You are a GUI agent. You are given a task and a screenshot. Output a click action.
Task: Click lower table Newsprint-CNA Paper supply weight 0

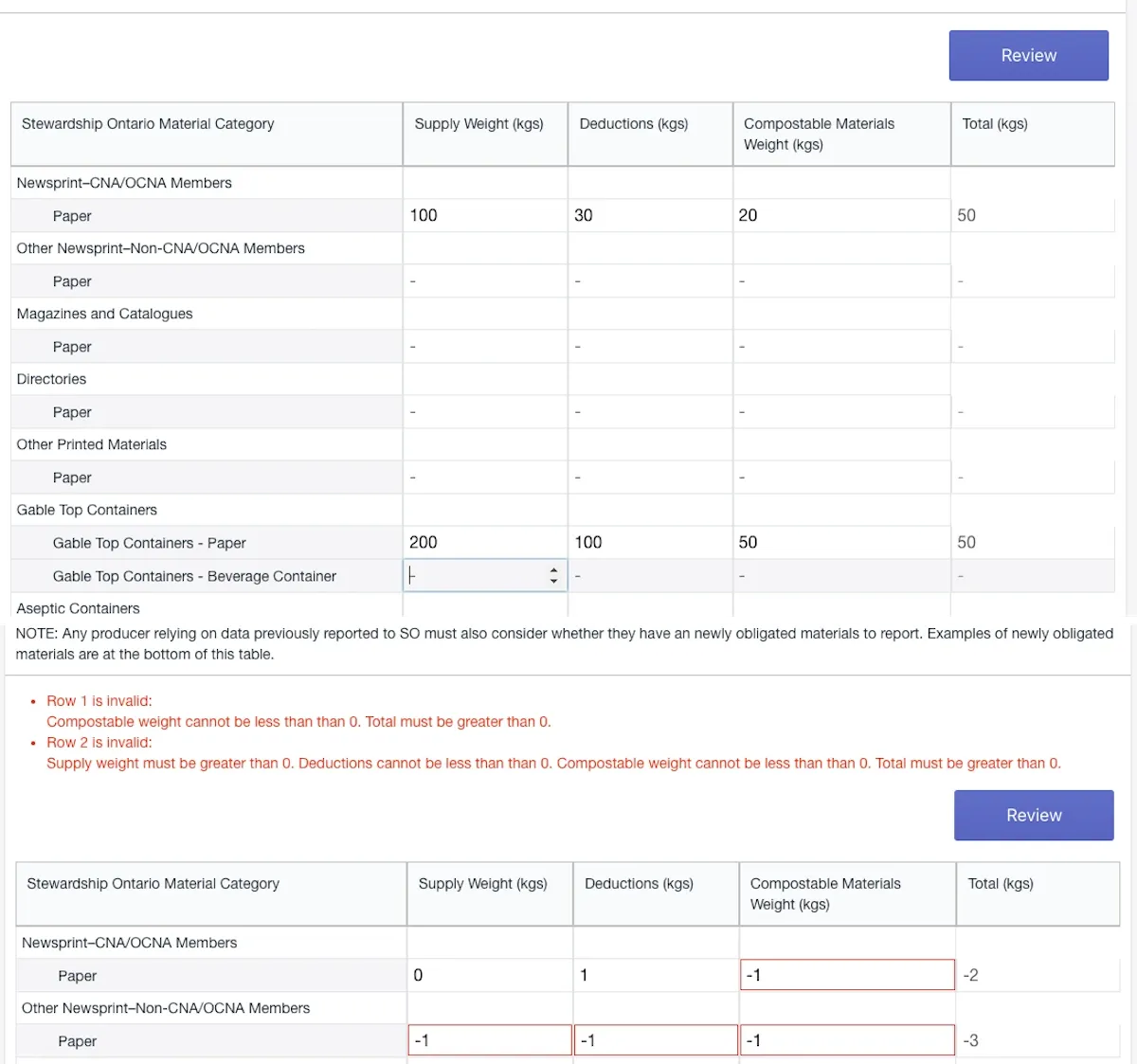coord(490,975)
